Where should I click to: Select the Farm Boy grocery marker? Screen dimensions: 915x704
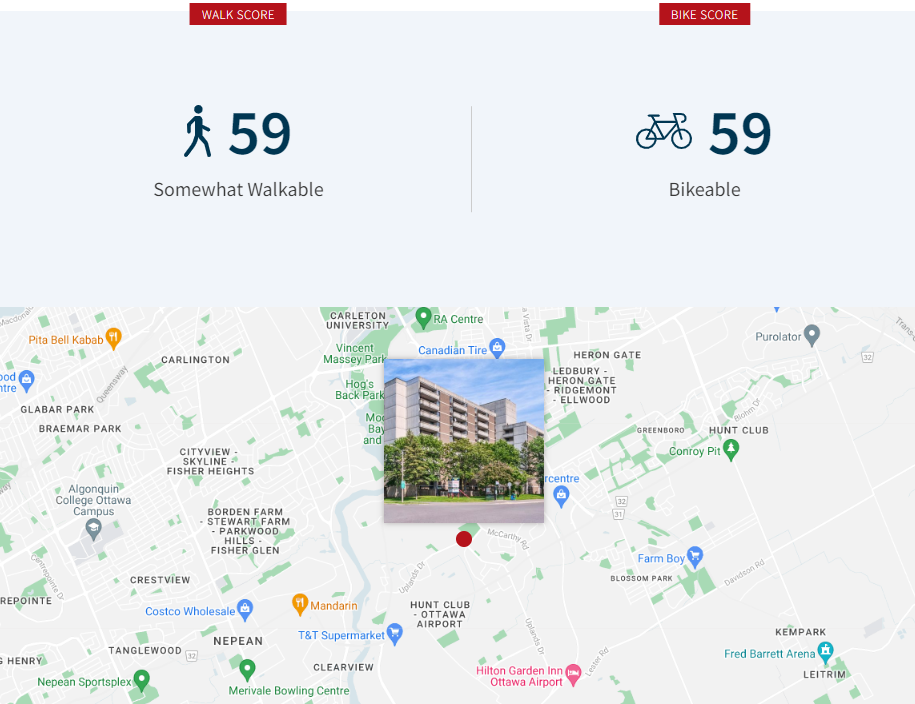click(x=695, y=557)
